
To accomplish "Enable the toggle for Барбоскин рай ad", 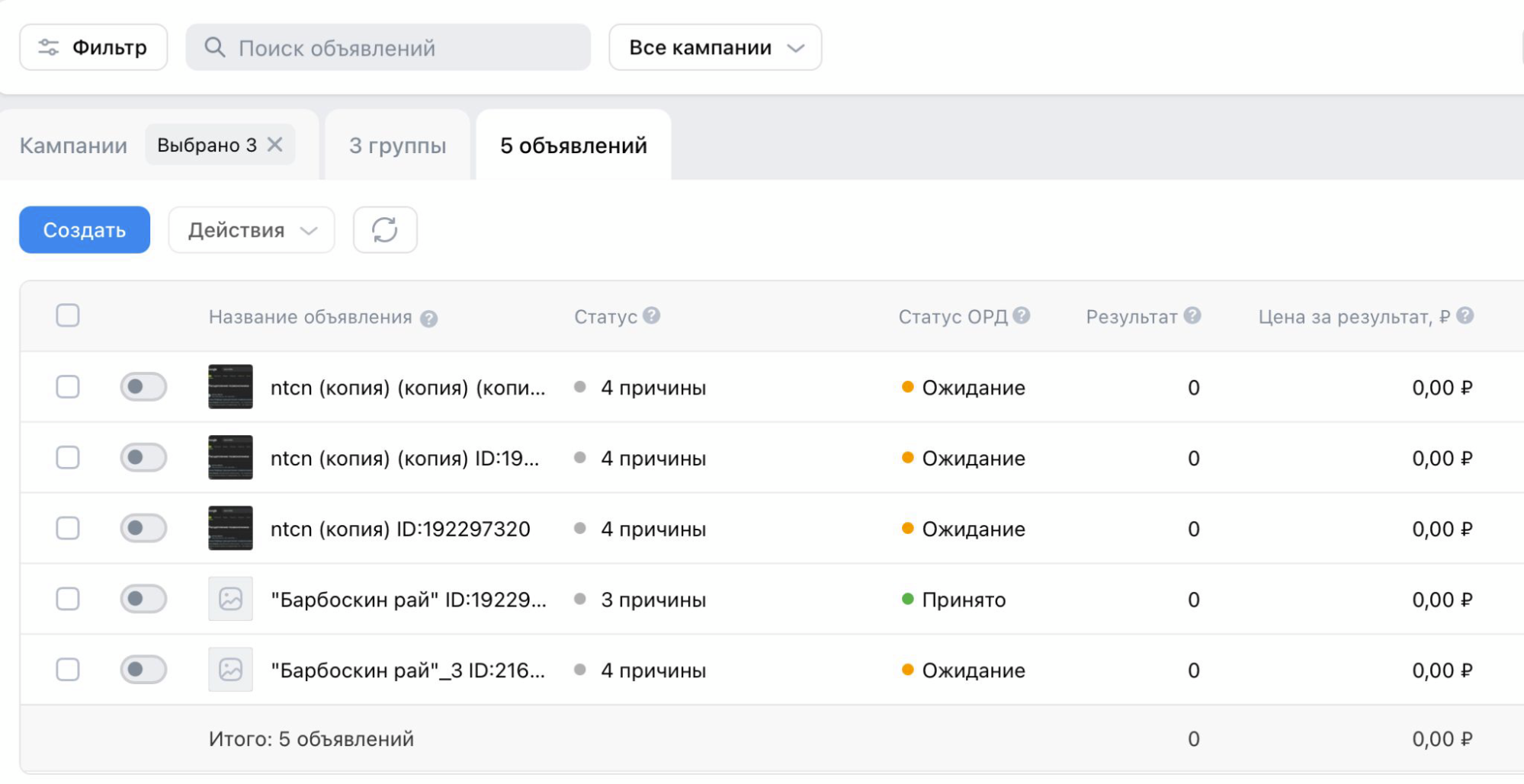I will 143,599.
